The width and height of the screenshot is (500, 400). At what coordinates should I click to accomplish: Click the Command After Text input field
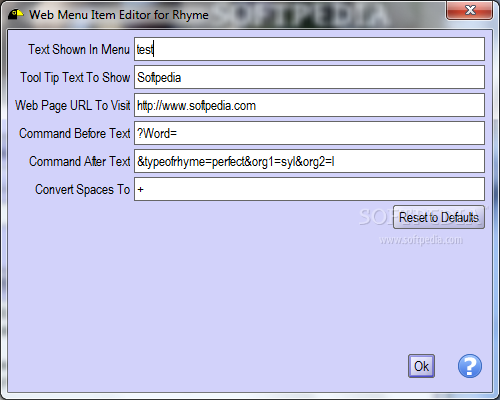tap(309, 161)
